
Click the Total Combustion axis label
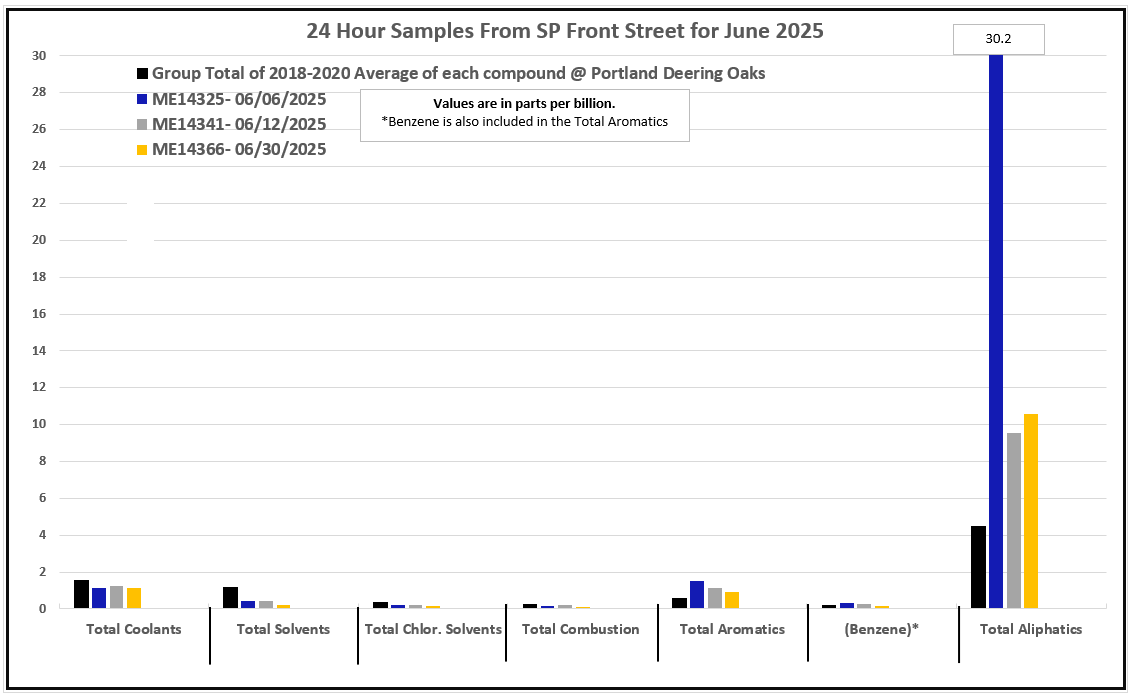coord(581,629)
